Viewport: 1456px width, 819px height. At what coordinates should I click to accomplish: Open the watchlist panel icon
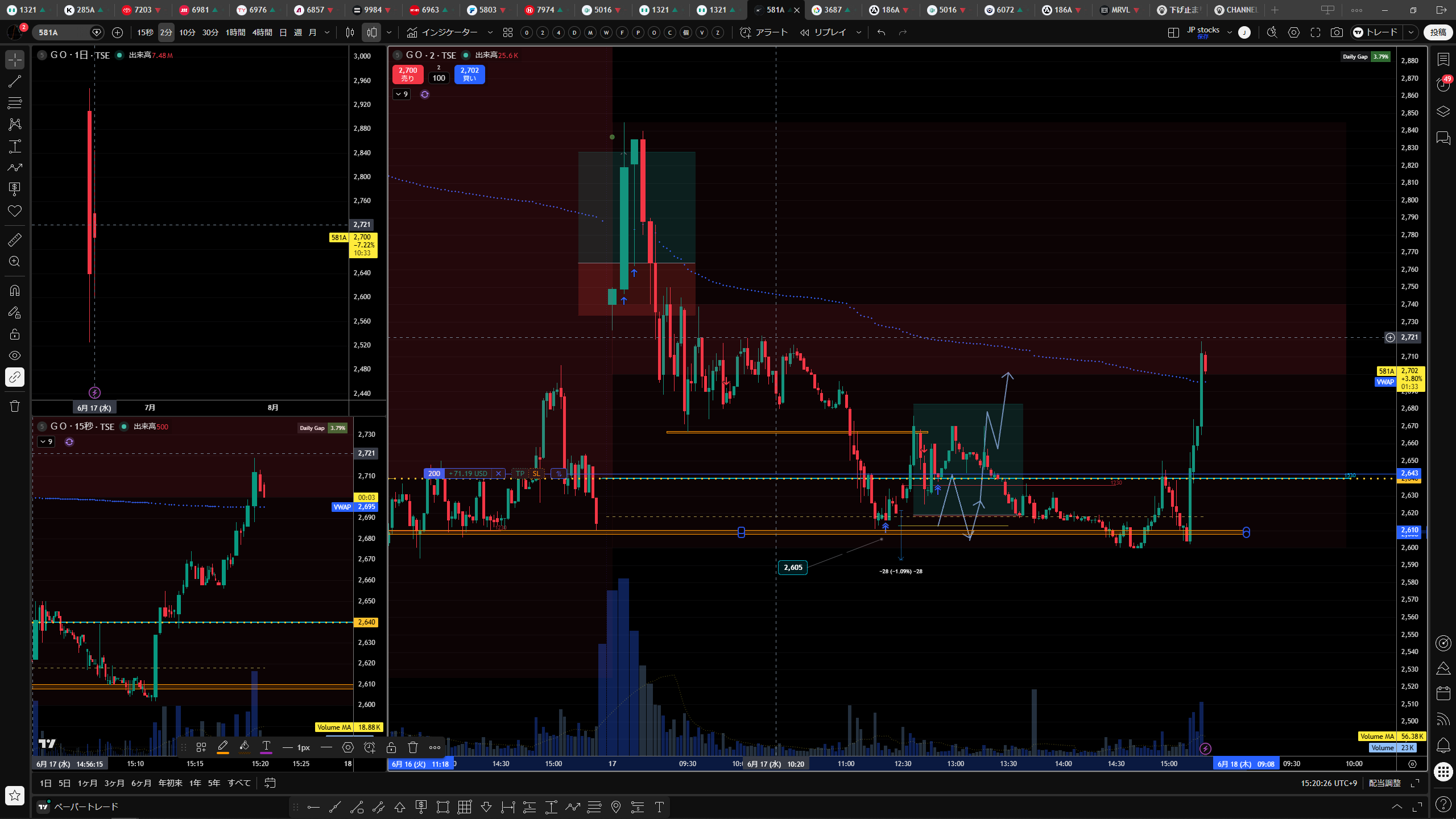(x=1443, y=59)
